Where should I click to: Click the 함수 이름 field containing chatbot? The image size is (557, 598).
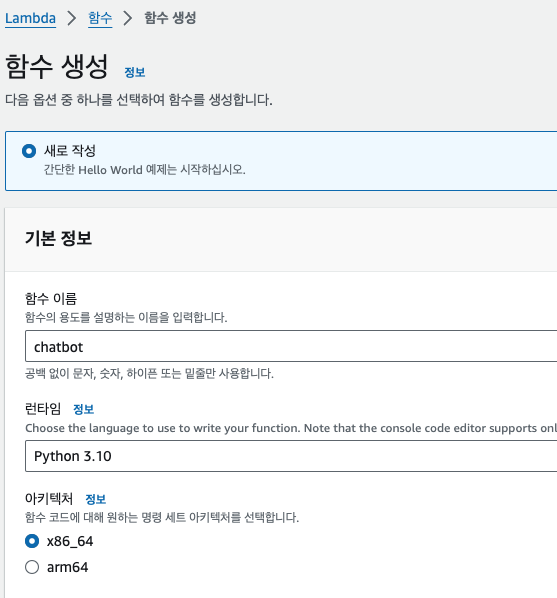click(x=291, y=346)
